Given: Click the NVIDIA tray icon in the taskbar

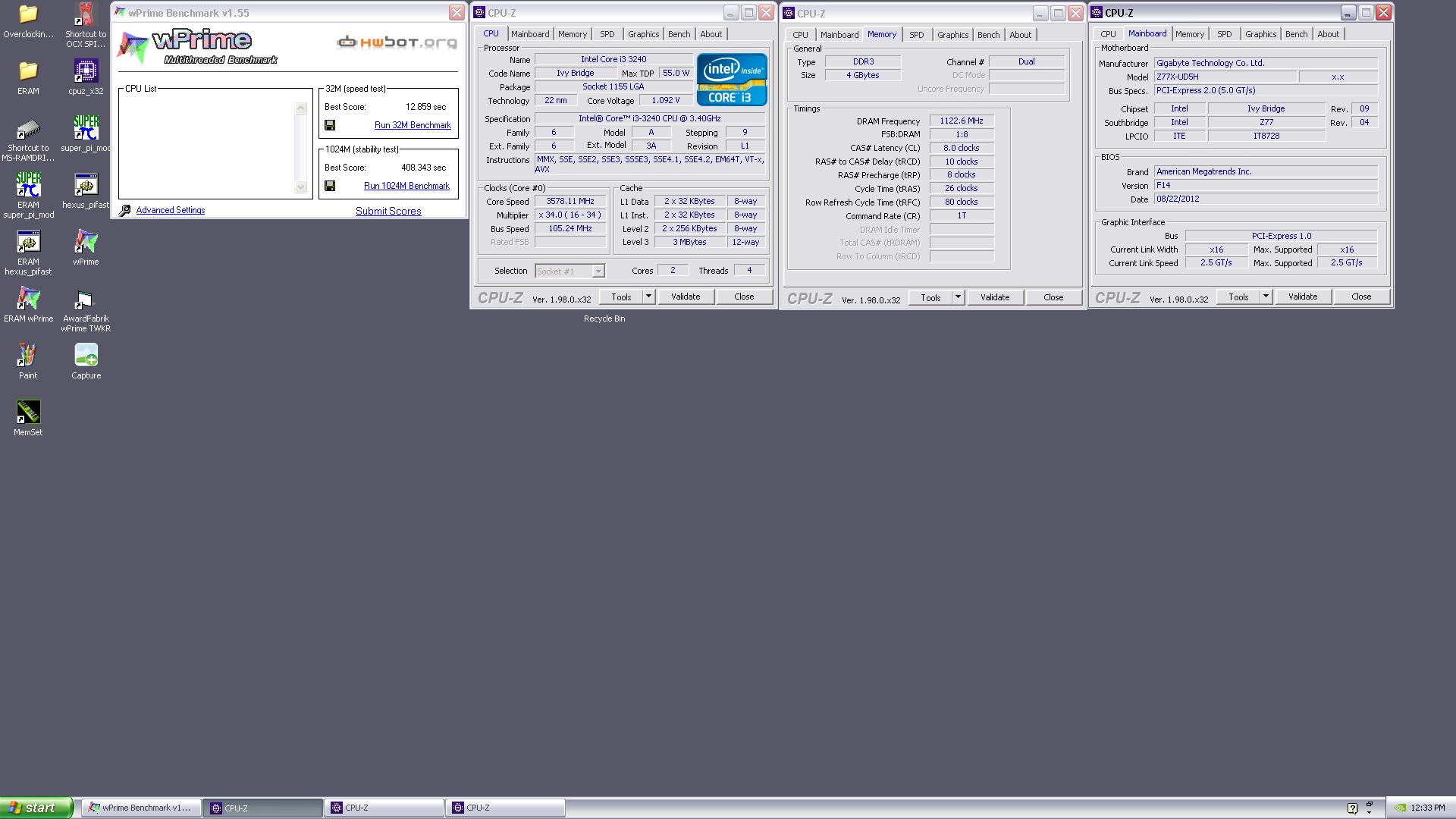Looking at the screenshot, I should click(1400, 808).
